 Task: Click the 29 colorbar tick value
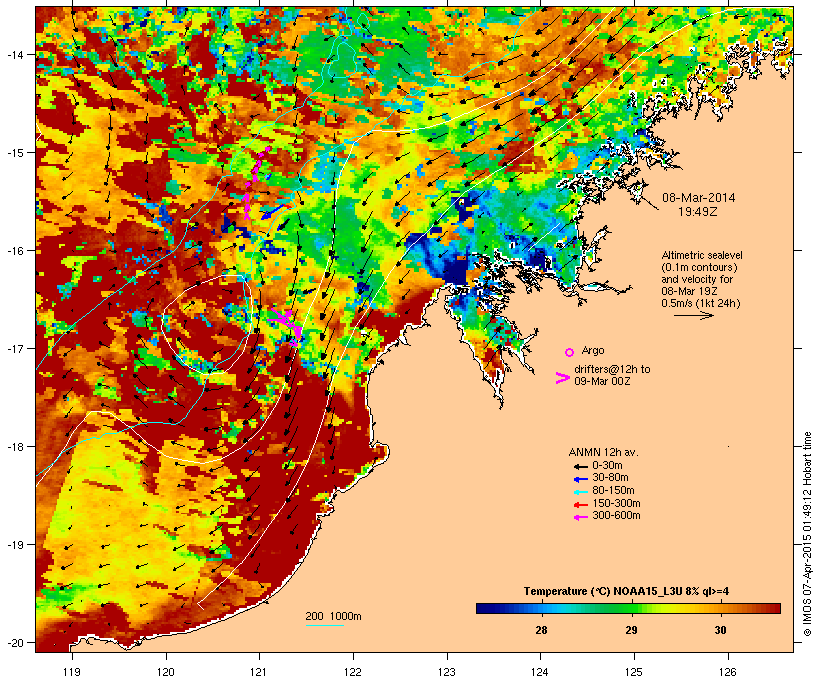point(631,630)
